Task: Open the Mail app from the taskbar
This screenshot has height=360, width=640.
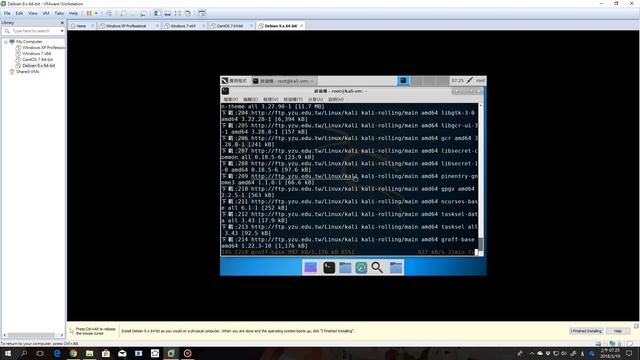Action: [122, 353]
